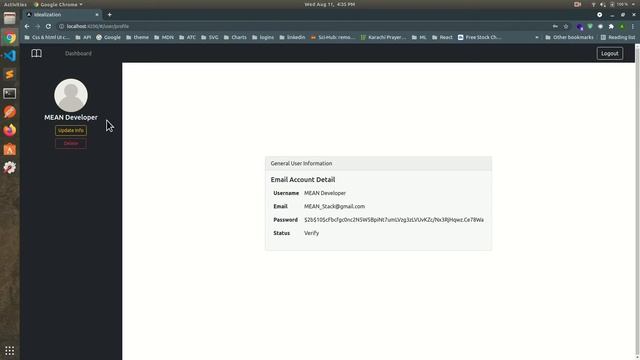Screen dimensions: 640x360
Task: Click the screen recording indicator in top bar
Action: [577, 4]
